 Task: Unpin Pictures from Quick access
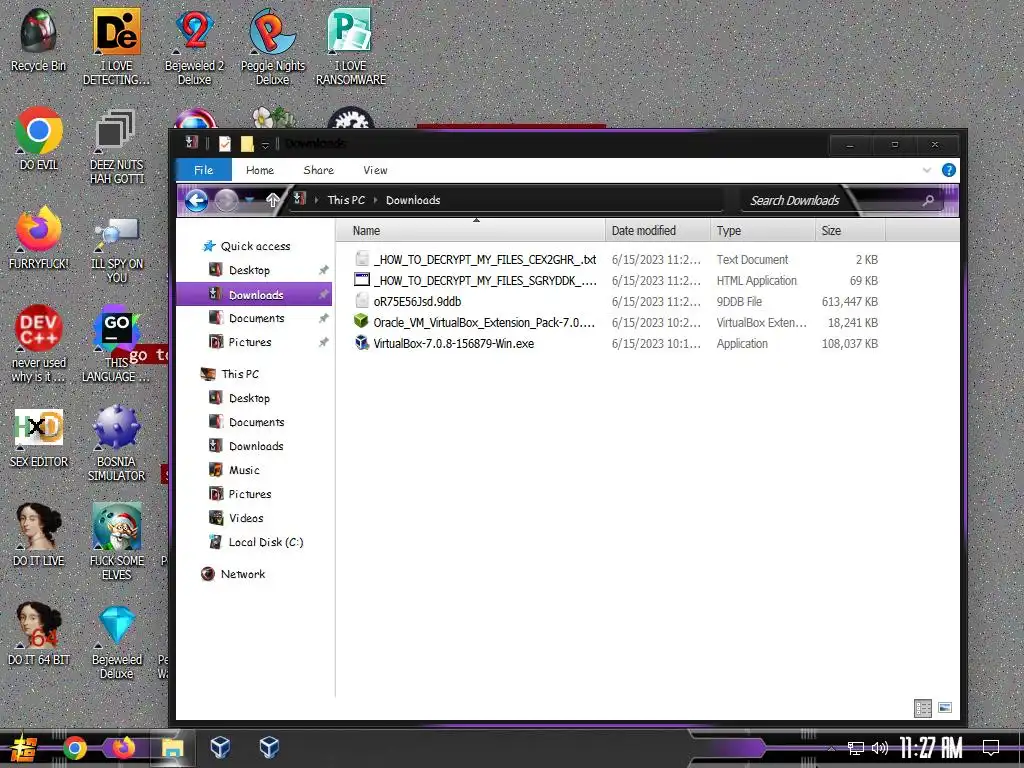pyautogui.click(x=323, y=342)
